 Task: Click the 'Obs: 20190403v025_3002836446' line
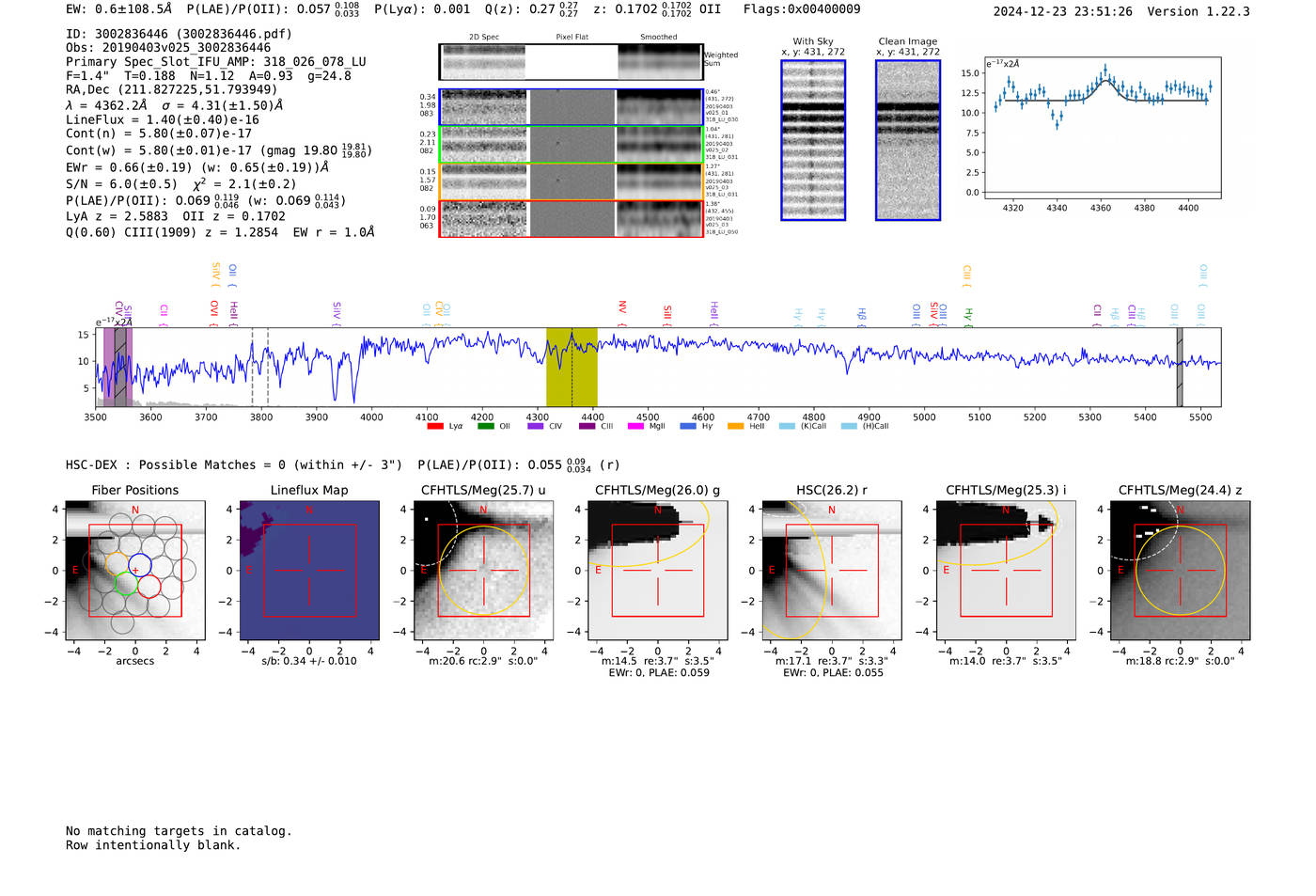(x=168, y=48)
